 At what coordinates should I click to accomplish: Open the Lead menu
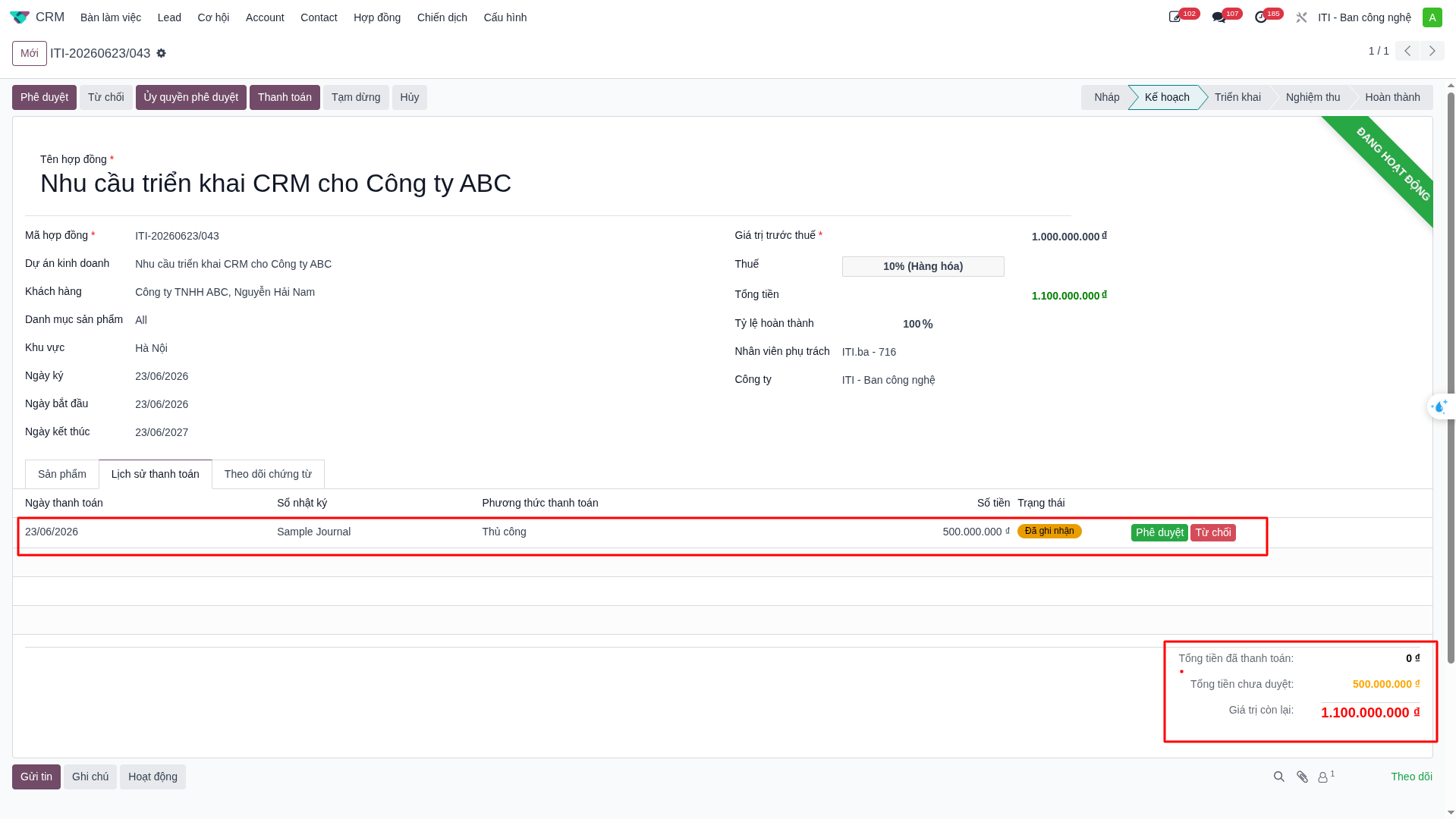point(169,17)
